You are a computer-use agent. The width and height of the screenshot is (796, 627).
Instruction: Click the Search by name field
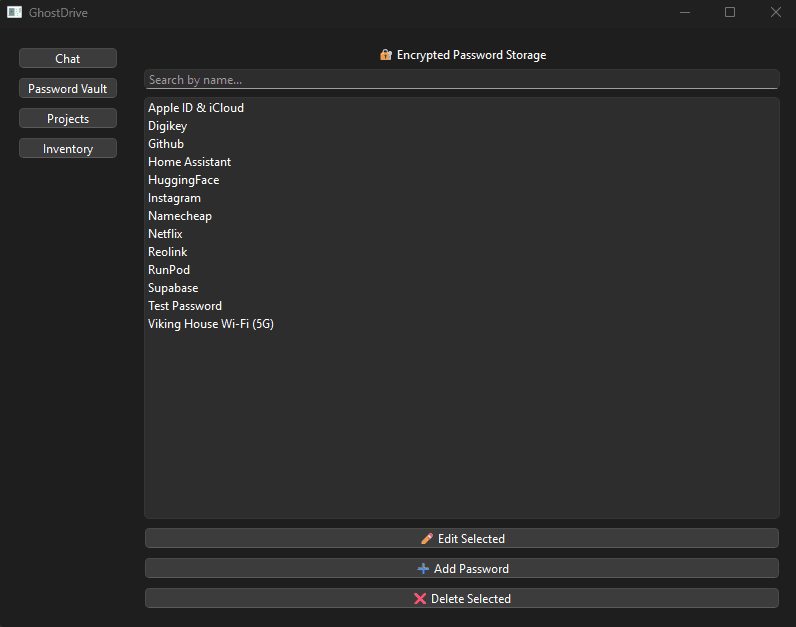tap(461, 80)
